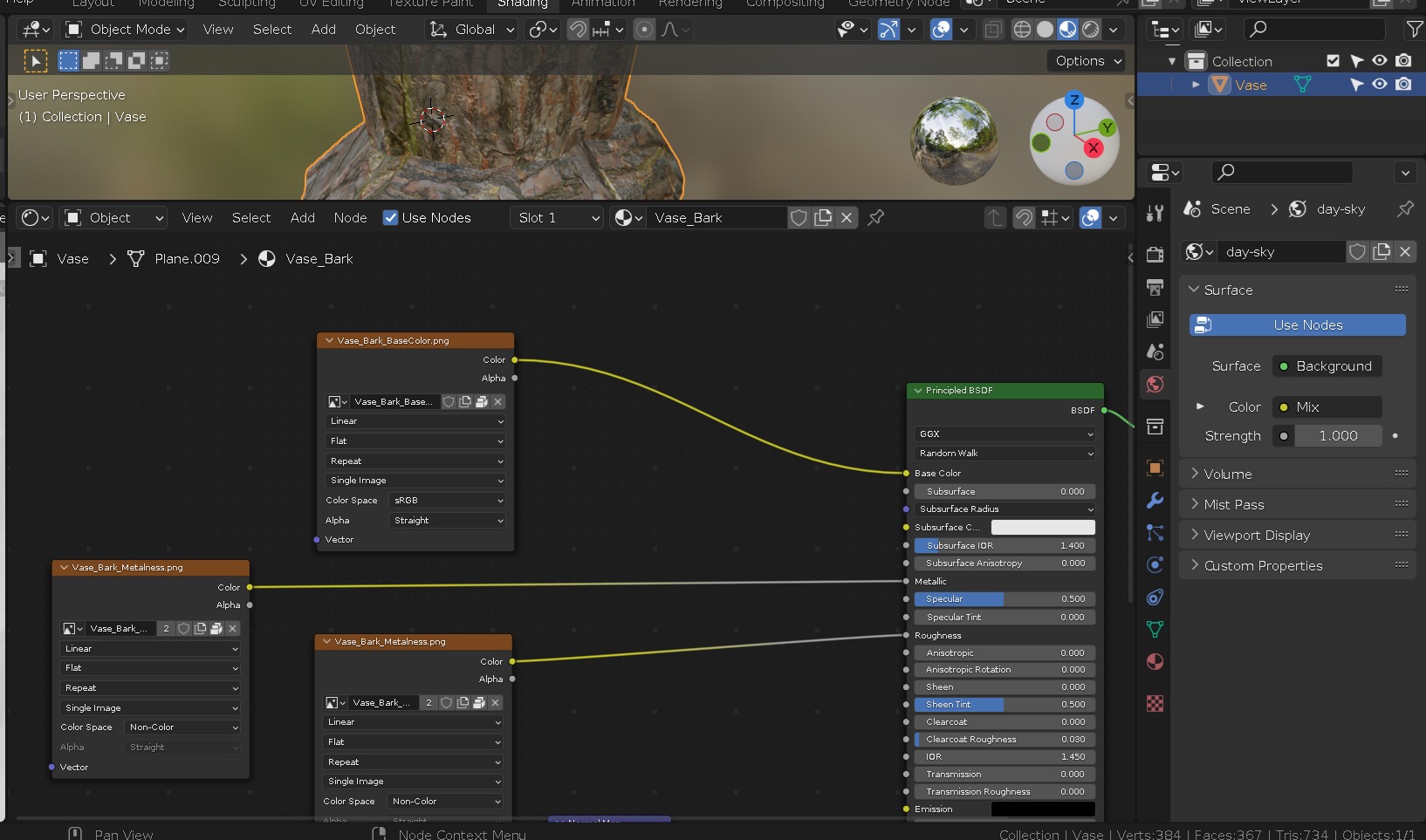Click the outliner filter funnel icon
This screenshot has width=1426, height=840.
[1415, 30]
